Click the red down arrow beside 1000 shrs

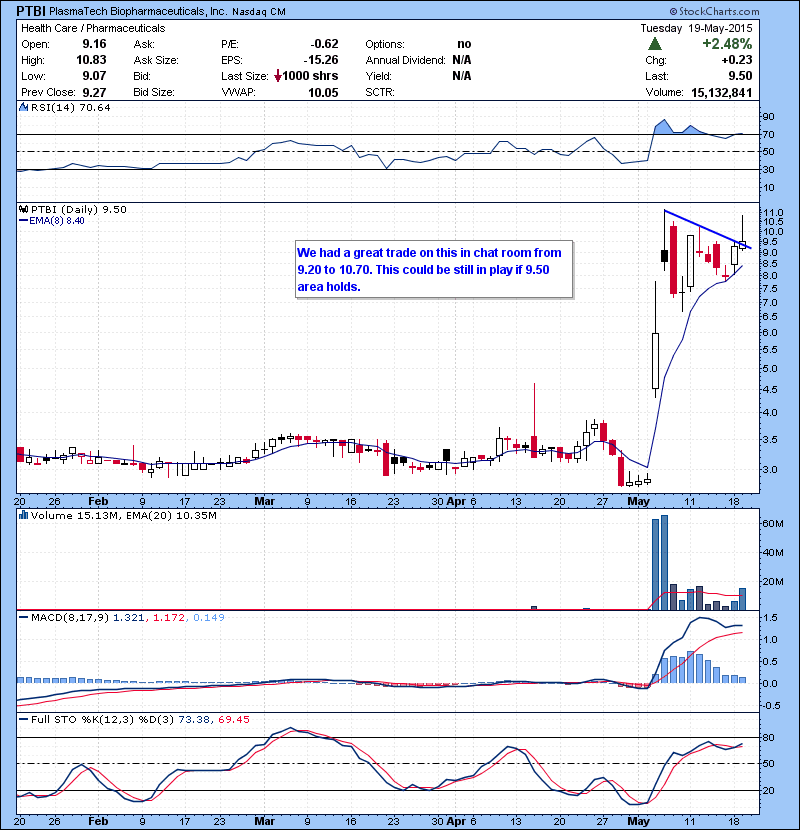277,76
